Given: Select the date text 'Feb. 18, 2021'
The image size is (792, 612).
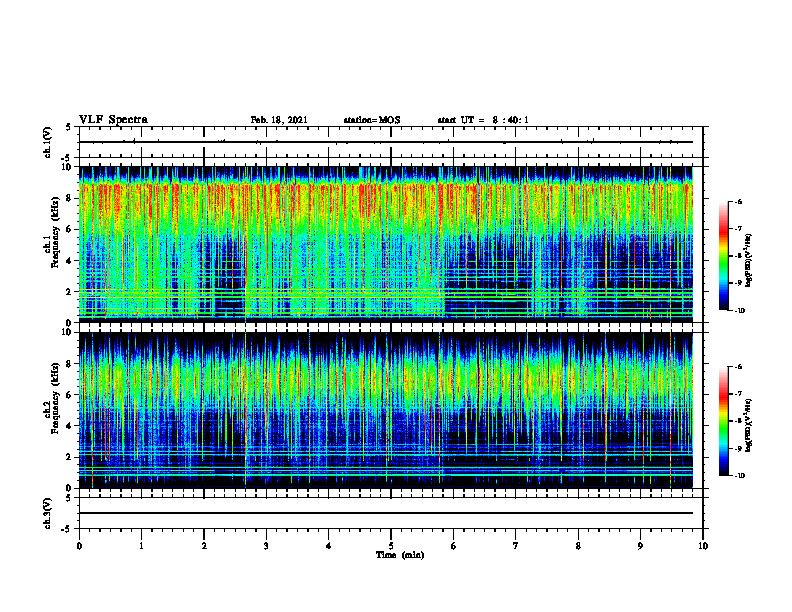Looking at the screenshot, I should click(x=279, y=120).
